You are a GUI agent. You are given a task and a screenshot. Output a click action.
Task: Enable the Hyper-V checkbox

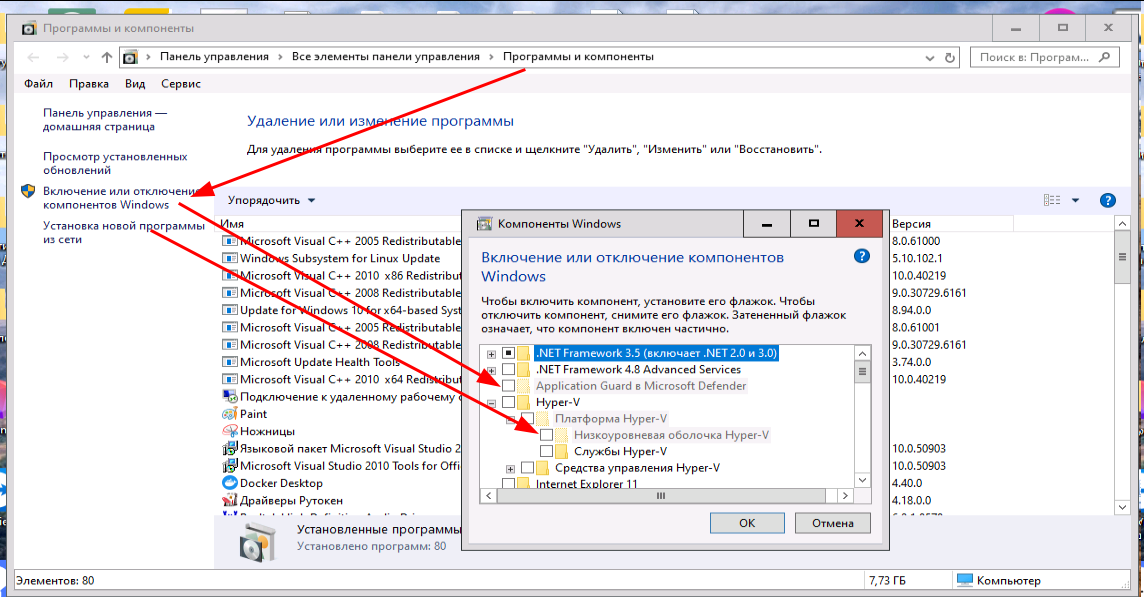509,402
